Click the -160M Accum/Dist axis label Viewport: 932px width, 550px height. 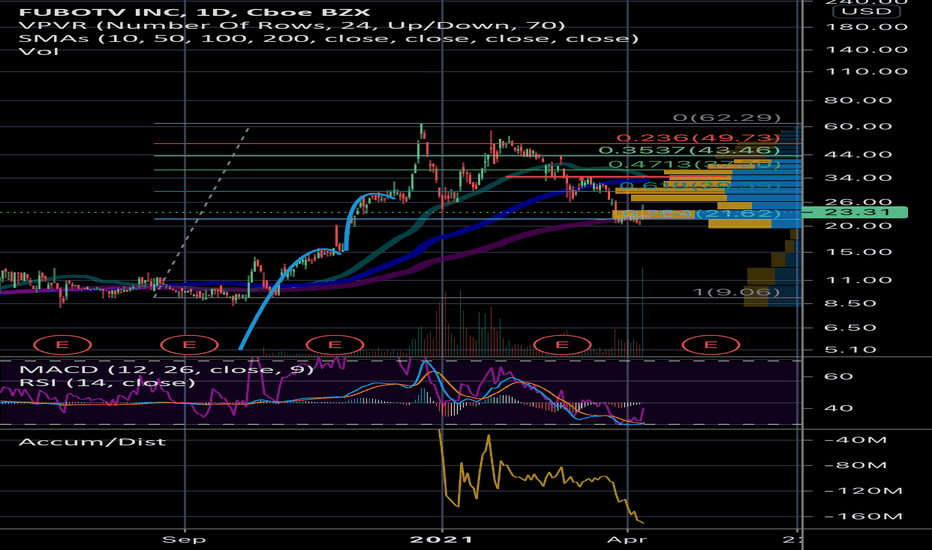point(864,516)
